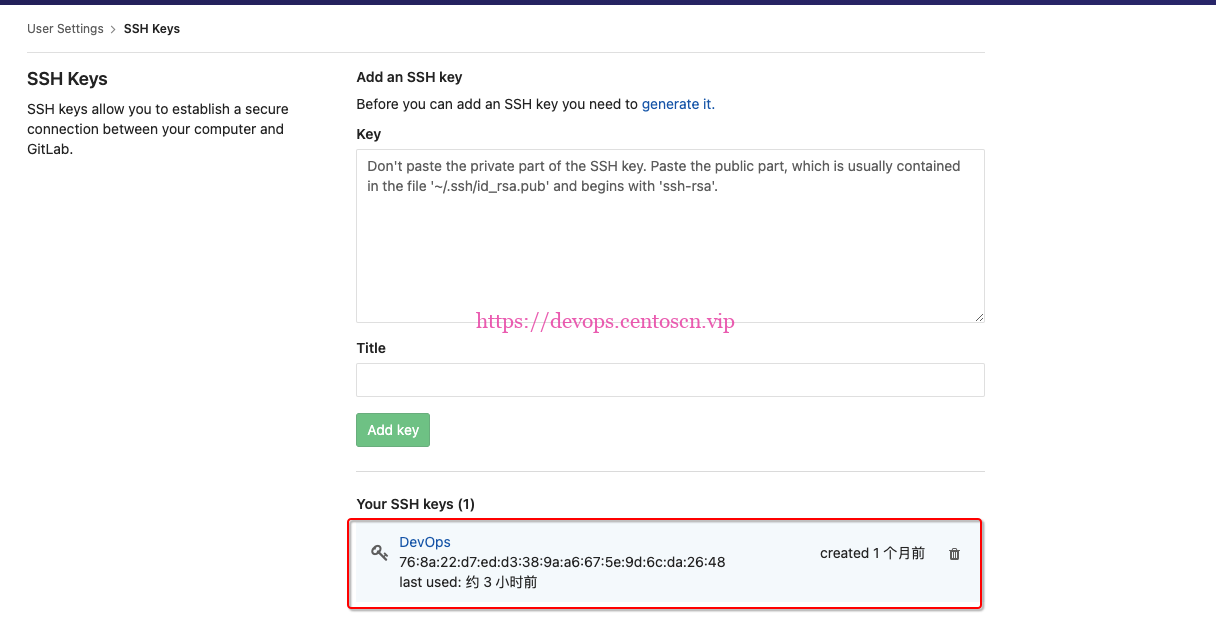Select the SSH Keys breadcrumb item
This screenshot has height=644, width=1216.
click(152, 29)
